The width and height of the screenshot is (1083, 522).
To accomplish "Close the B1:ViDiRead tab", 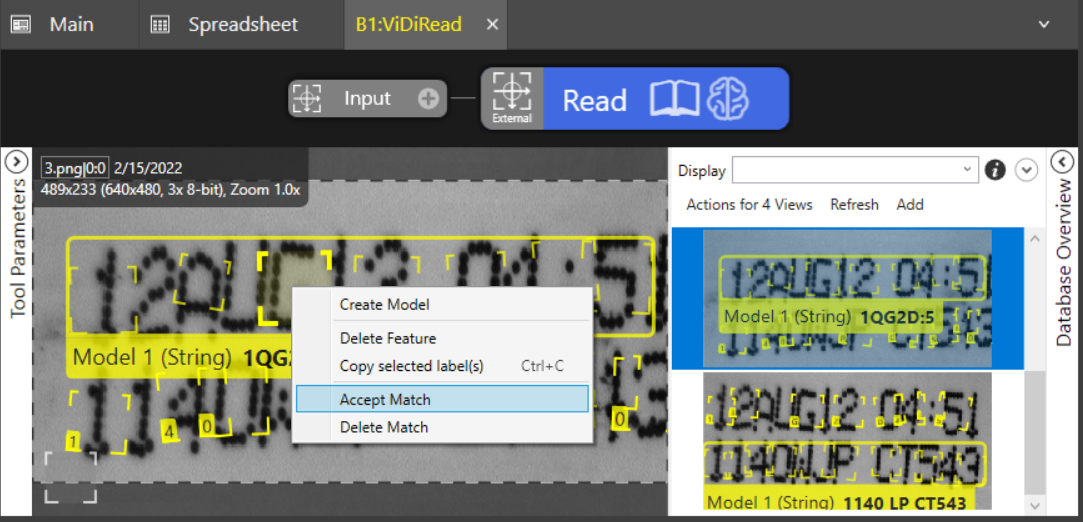I will point(492,24).
